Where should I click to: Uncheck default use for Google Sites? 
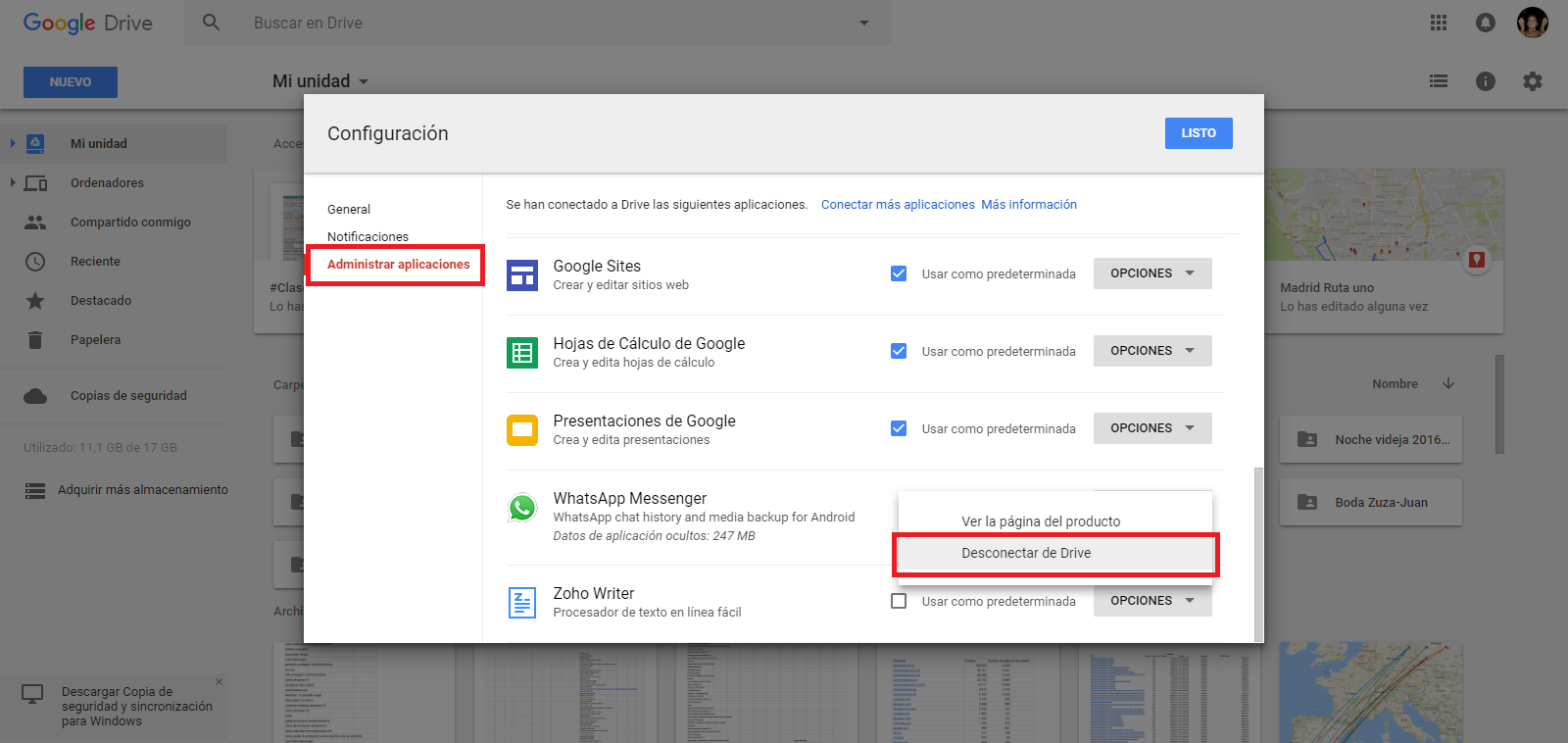click(899, 273)
